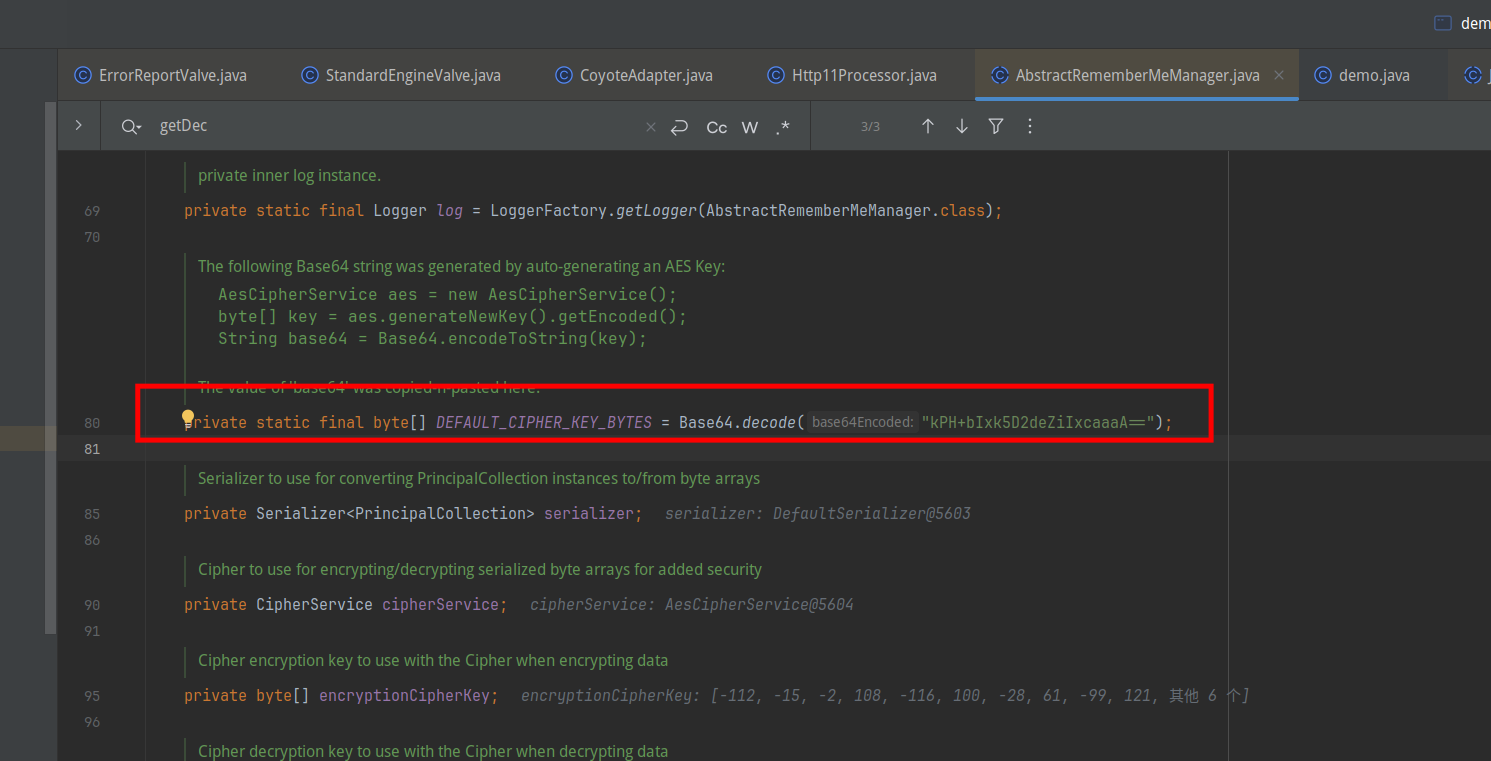Clear the search text

(x=650, y=127)
